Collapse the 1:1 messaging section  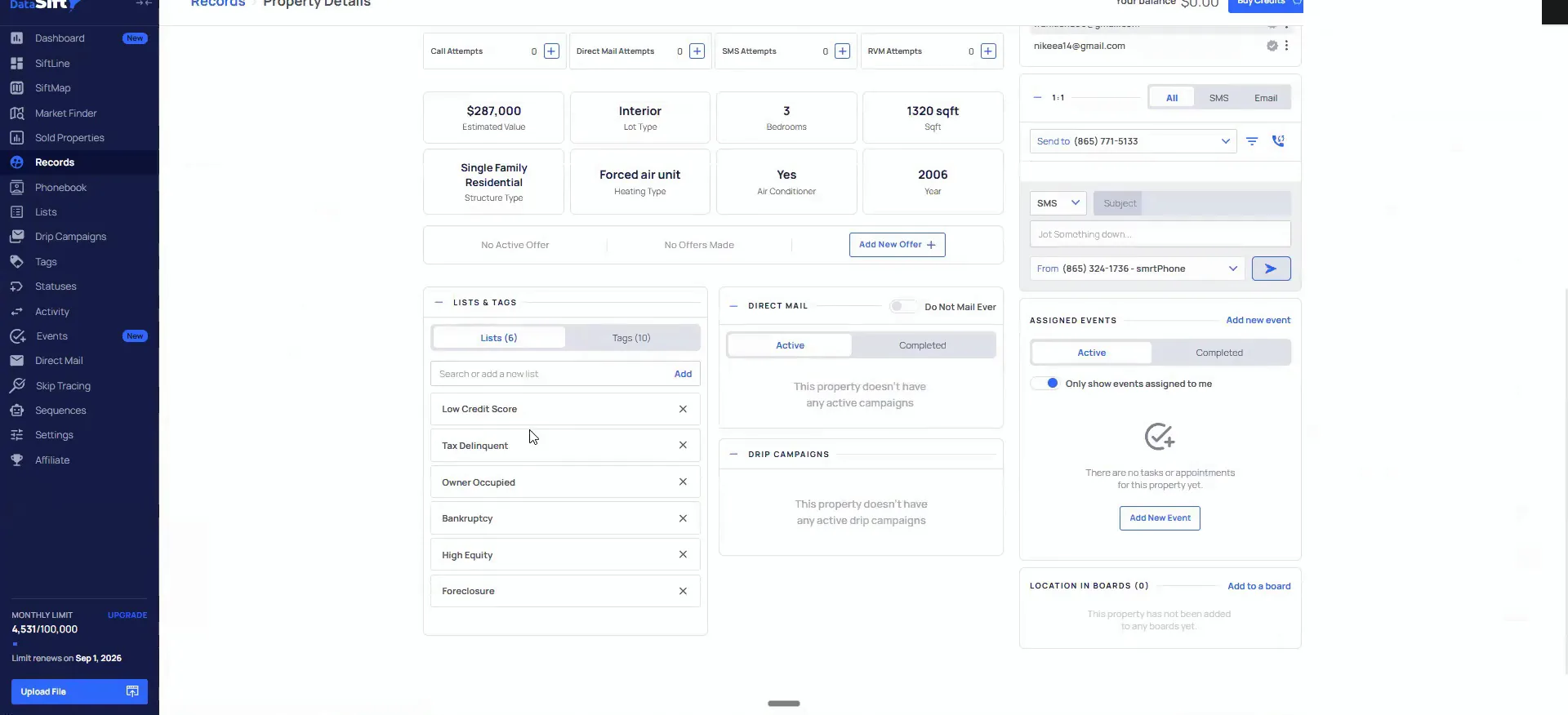(1037, 97)
